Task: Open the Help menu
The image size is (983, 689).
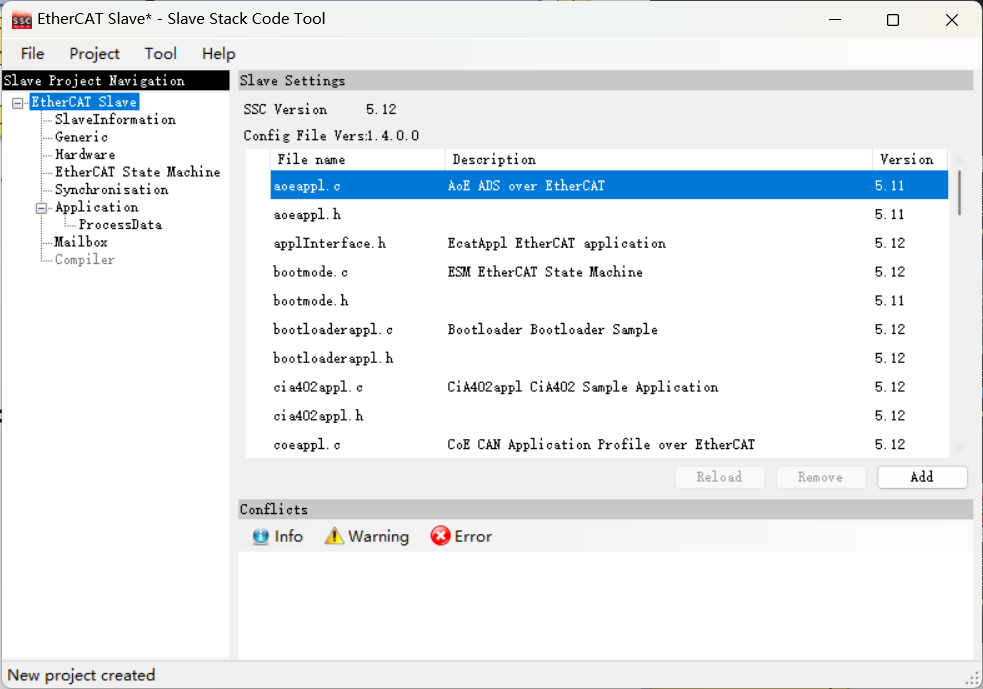Action: point(218,54)
